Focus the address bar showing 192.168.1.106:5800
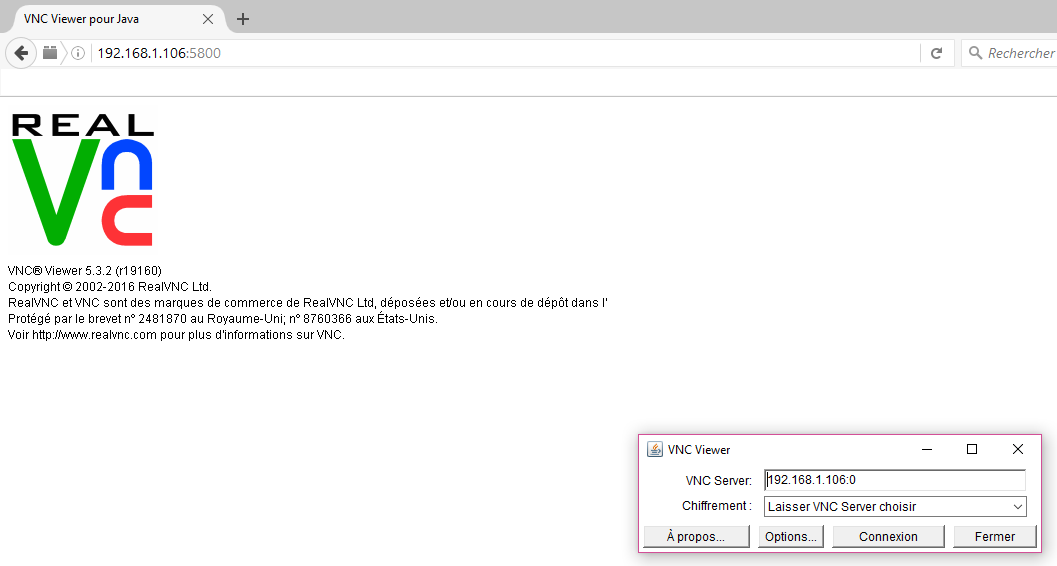 pos(506,53)
